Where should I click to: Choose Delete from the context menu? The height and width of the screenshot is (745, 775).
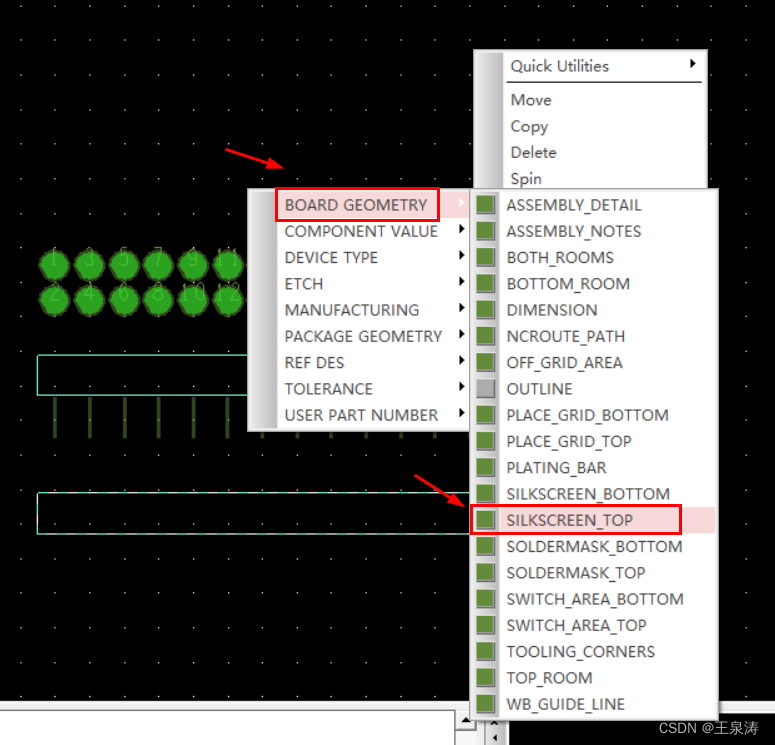click(x=533, y=152)
